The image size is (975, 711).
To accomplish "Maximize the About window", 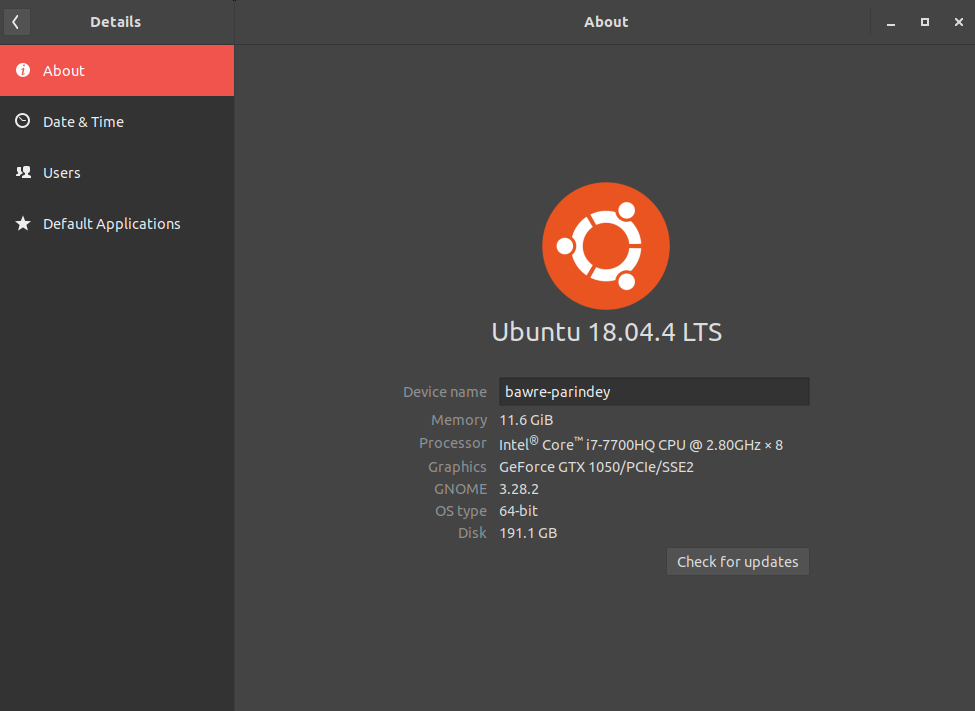I will click(925, 22).
